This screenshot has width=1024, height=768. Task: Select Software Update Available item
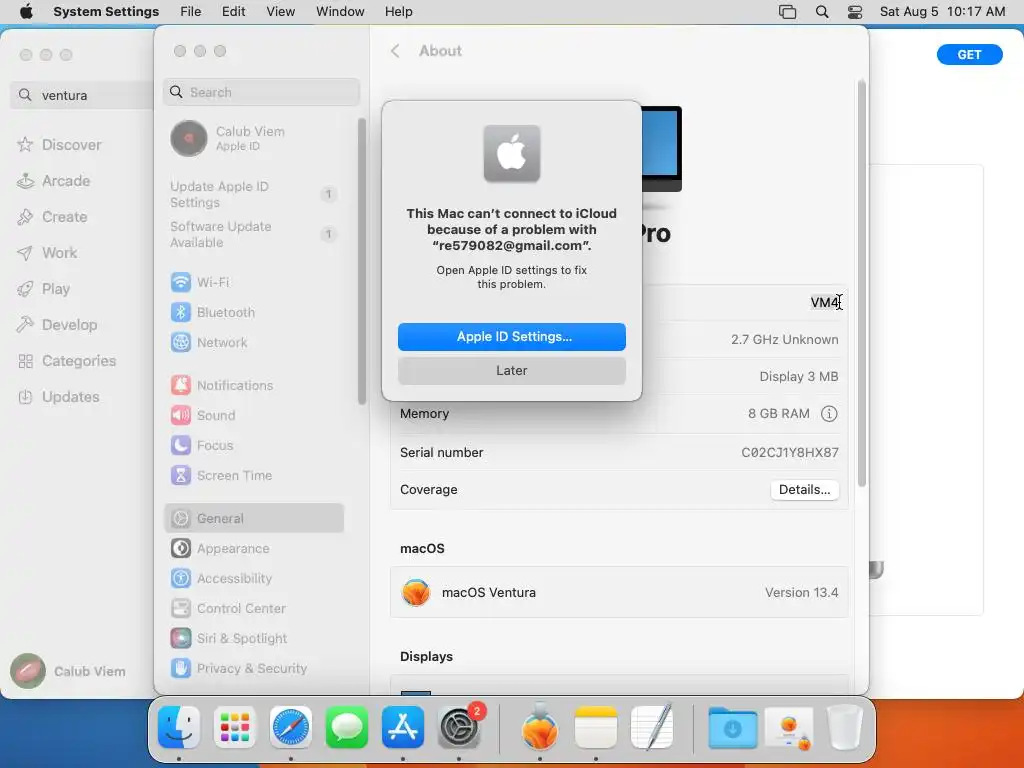click(255, 234)
